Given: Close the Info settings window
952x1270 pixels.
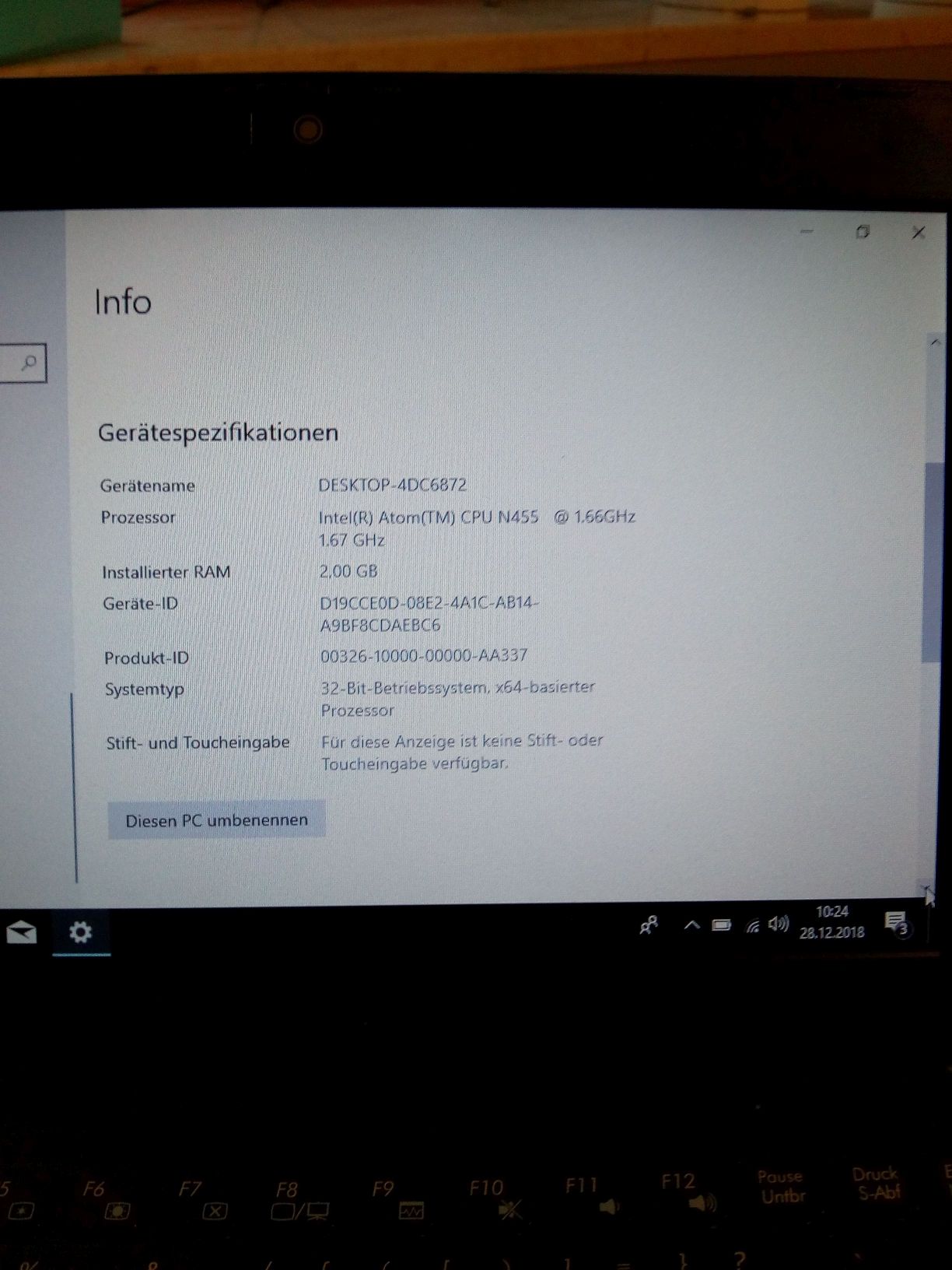Looking at the screenshot, I should coord(919,233).
